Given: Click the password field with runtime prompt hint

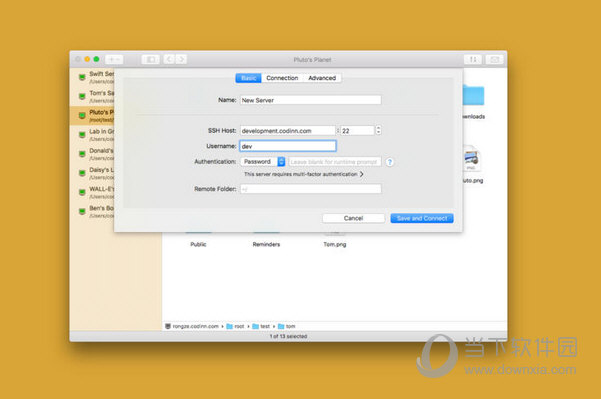Looking at the screenshot, I should point(335,162).
